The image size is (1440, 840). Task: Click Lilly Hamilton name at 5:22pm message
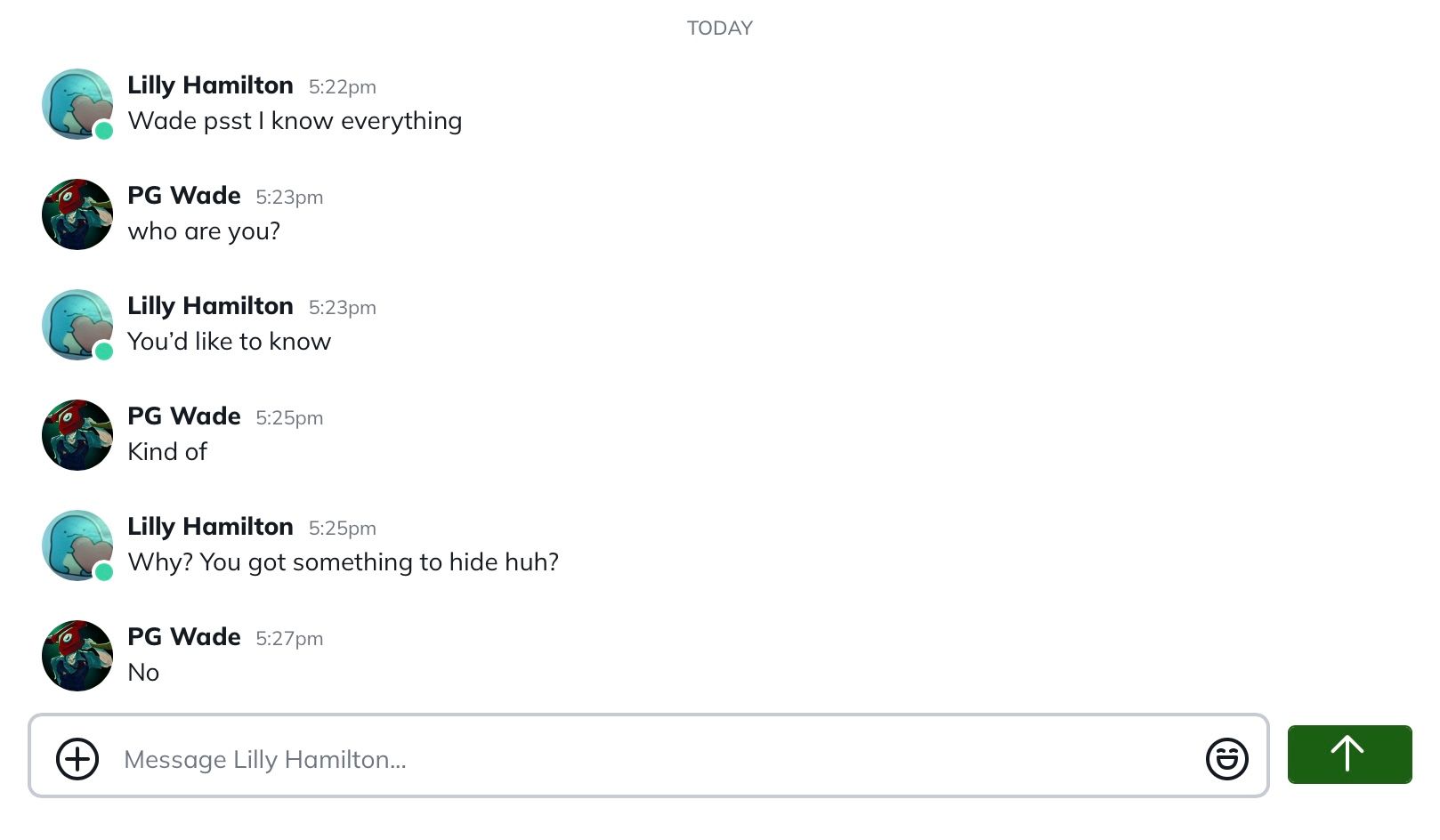click(210, 85)
